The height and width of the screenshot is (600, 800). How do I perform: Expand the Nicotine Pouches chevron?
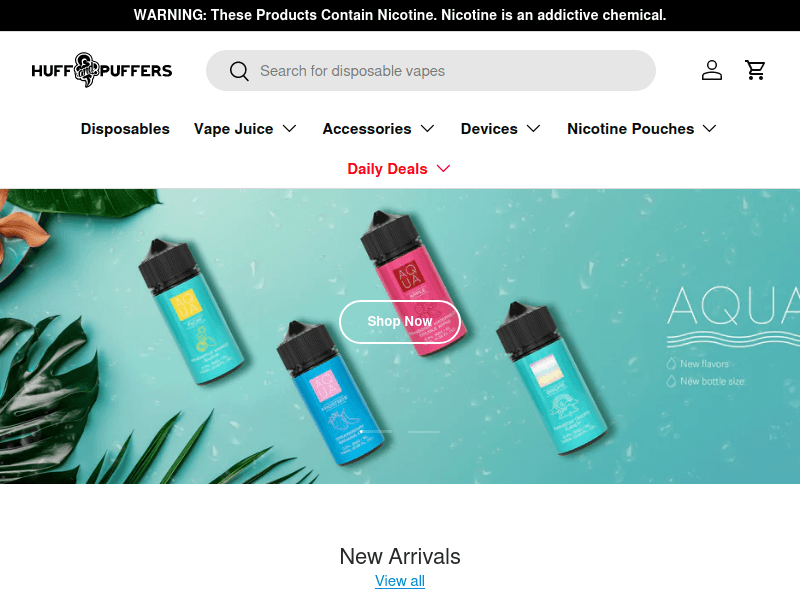pyautogui.click(x=710, y=129)
